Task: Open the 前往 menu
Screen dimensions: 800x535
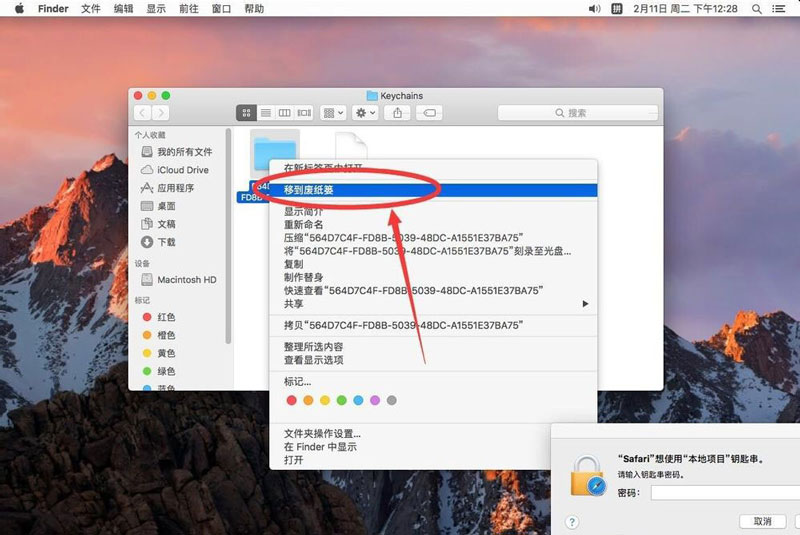Action: point(189,9)
